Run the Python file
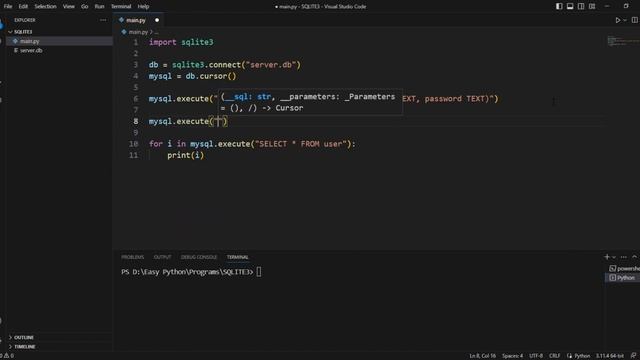The height and width of the screenshot is (360, 640). coord(618,20)
